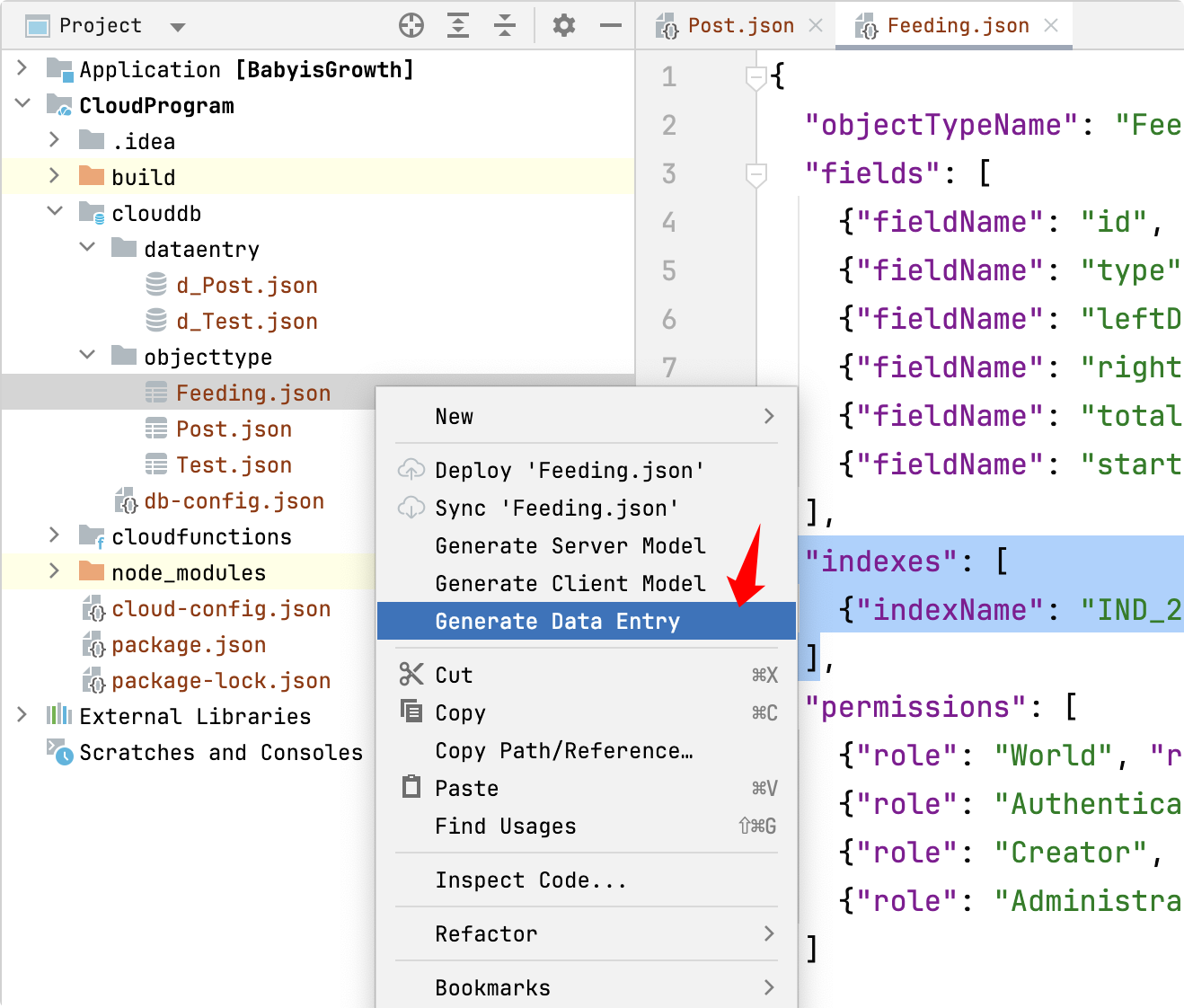This screenshot has height=1008, width=1184.
Task: Toggle code fold marker on line 1
Action: point(756,78)
